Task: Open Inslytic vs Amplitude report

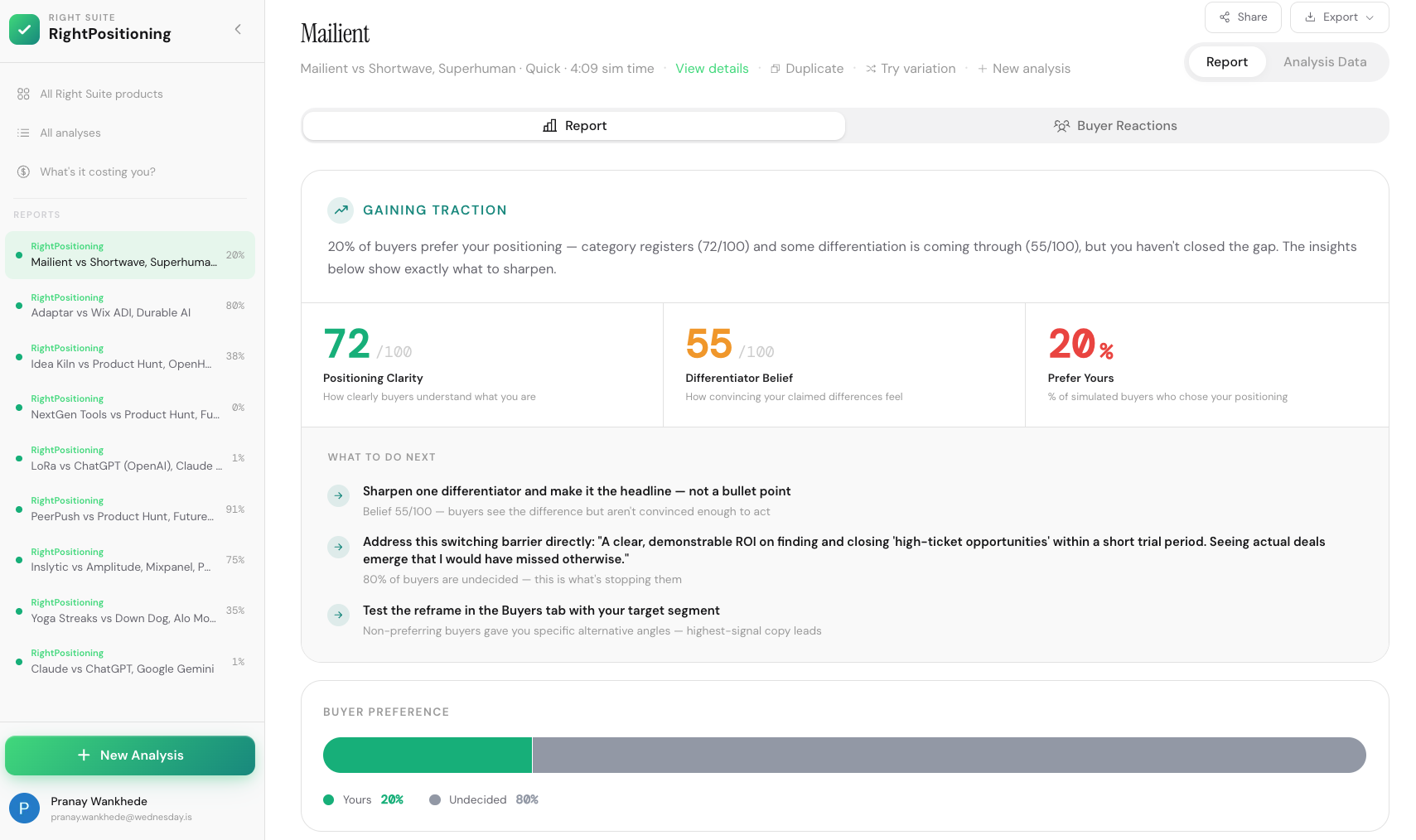Action: point(130,560)
